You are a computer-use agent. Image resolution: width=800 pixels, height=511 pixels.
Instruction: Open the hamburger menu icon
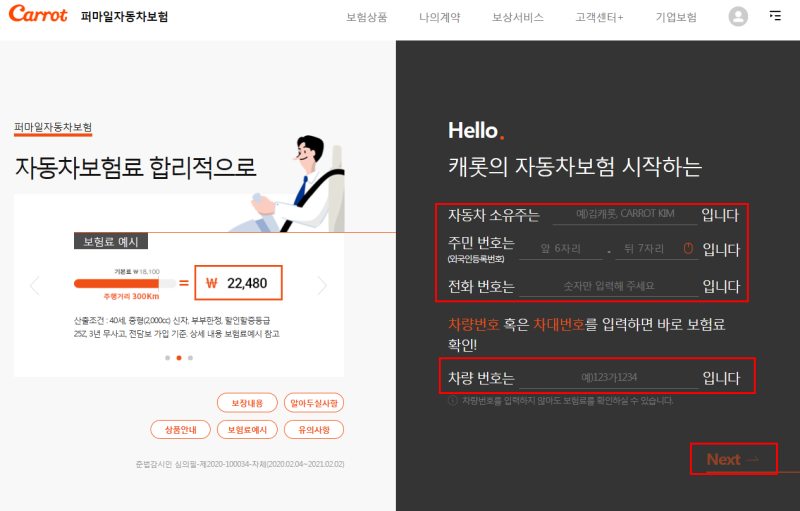point(775,16)
